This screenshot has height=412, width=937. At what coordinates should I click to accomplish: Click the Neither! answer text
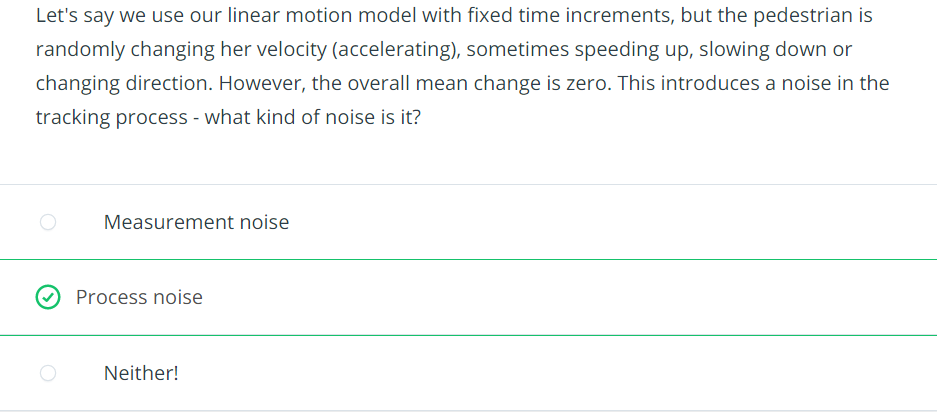[x=141, y=373]
